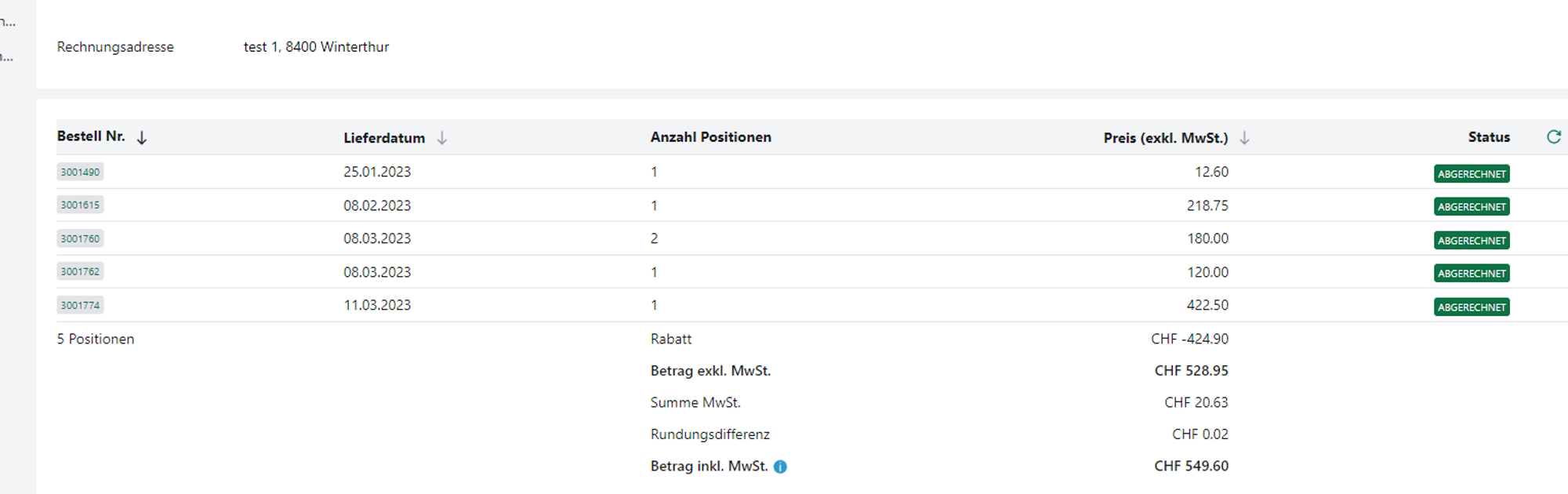Click ABGERECHNET badge for order 3001760
Viewport: 1568px width, 494px height.
tap(1472, 241)
